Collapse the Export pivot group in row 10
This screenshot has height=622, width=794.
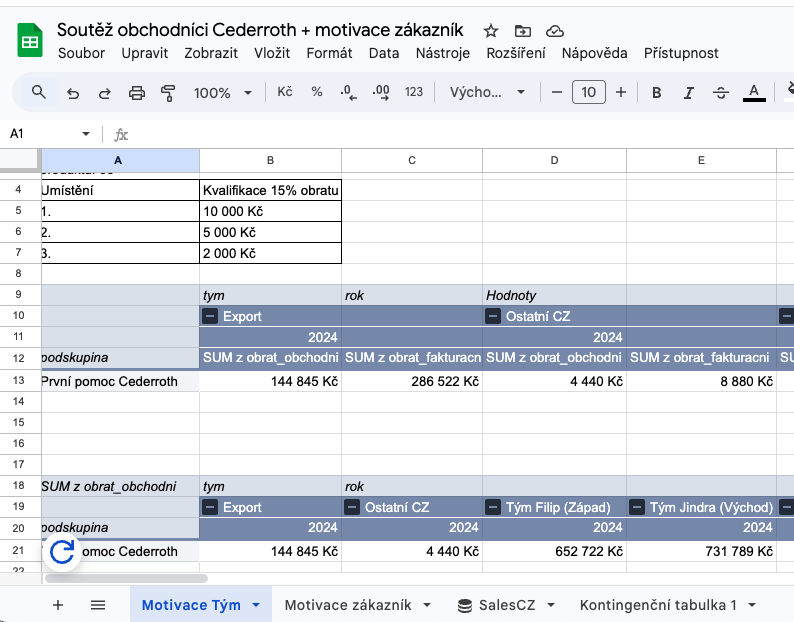(x=211, y=316)
